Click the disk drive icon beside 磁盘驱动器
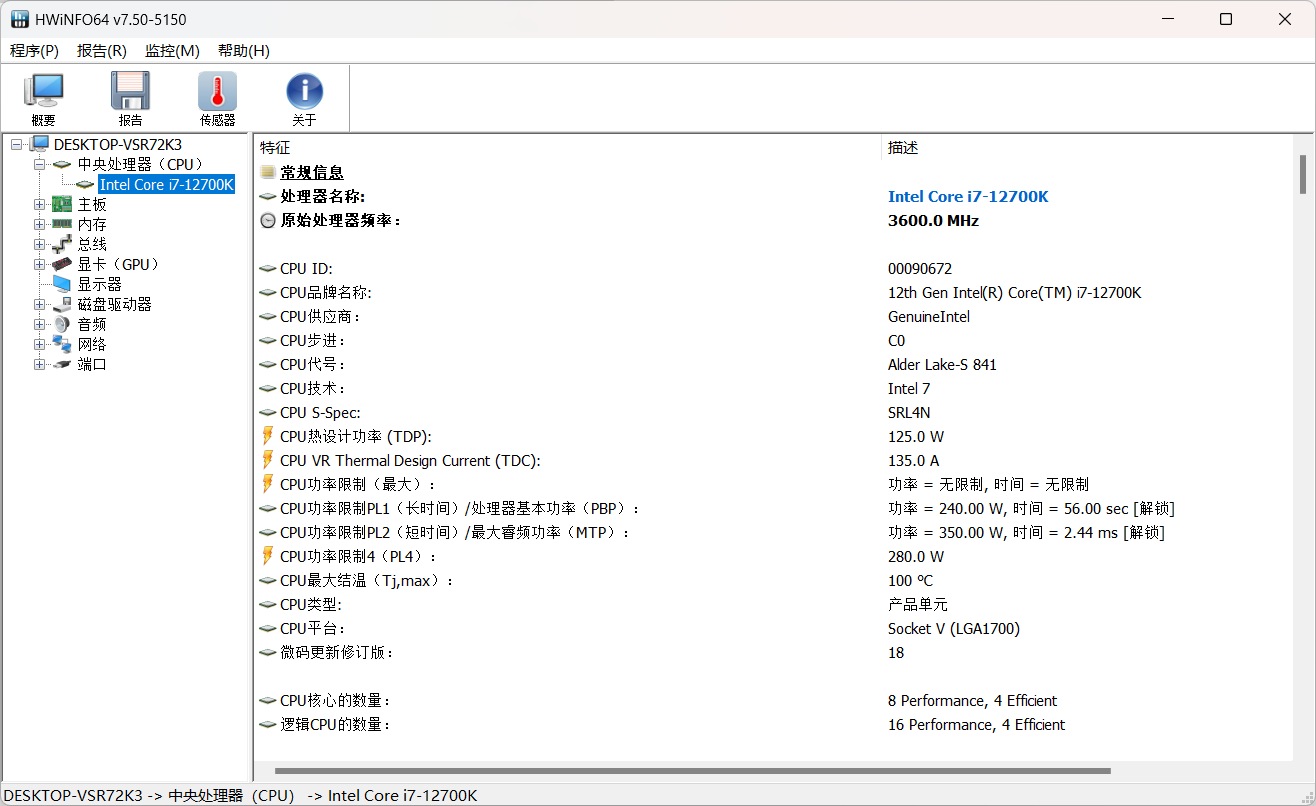1316x806 pixels. click(62, 304)
